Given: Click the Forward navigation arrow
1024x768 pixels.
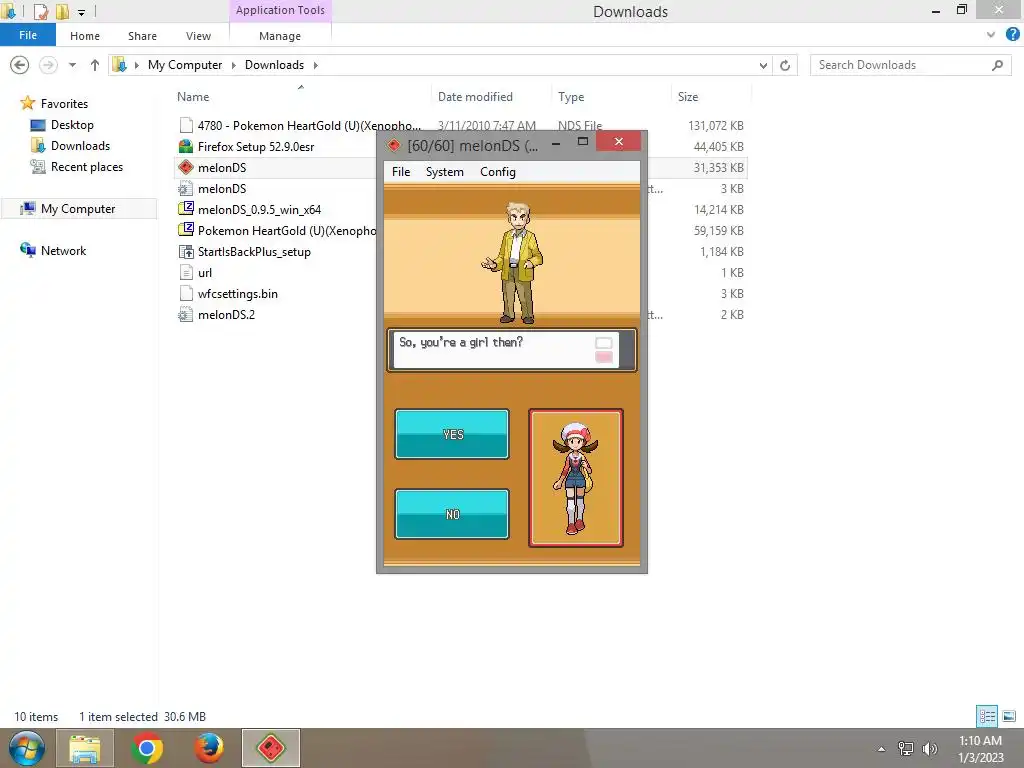Looking at the screenshot, I should point(48,65).
